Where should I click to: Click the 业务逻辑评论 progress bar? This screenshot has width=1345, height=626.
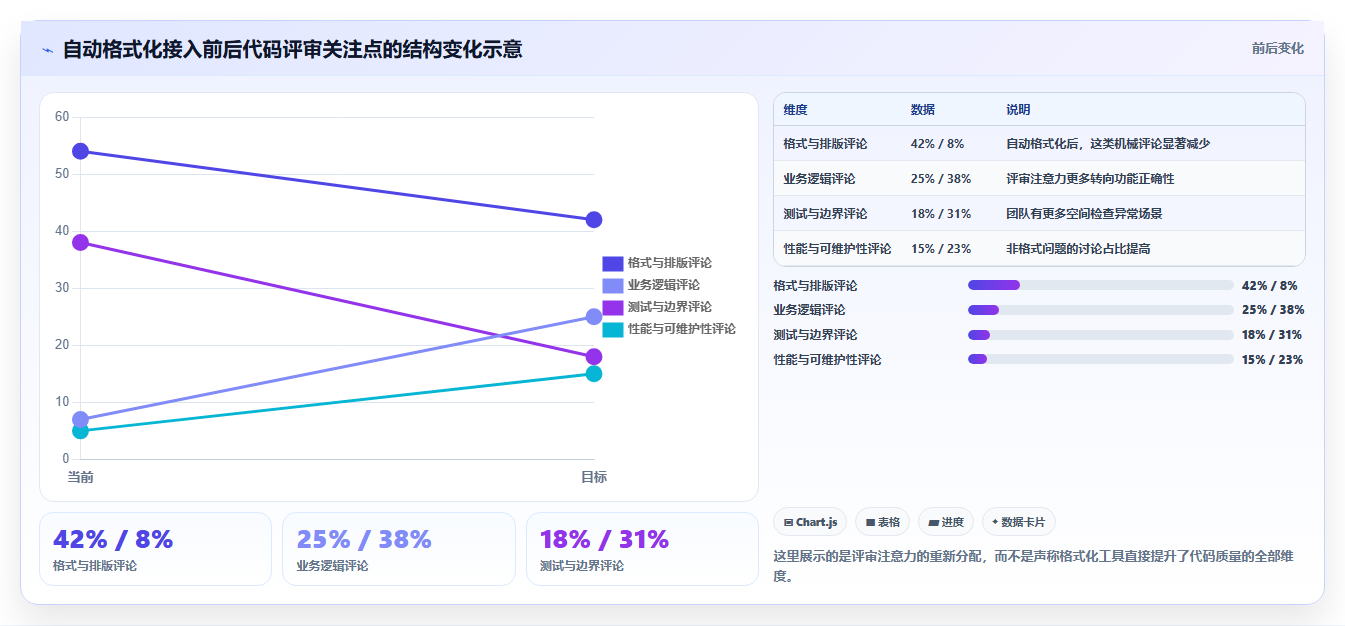(1100, 310)
